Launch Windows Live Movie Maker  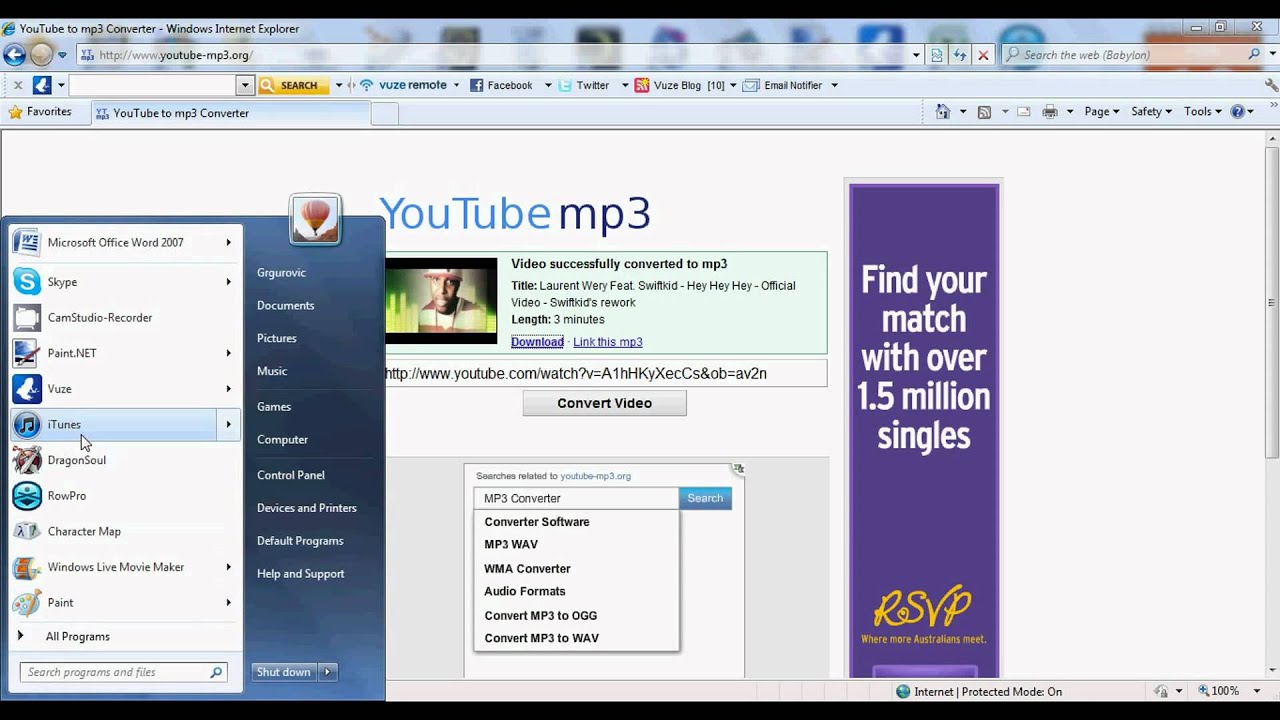[125, 567]
